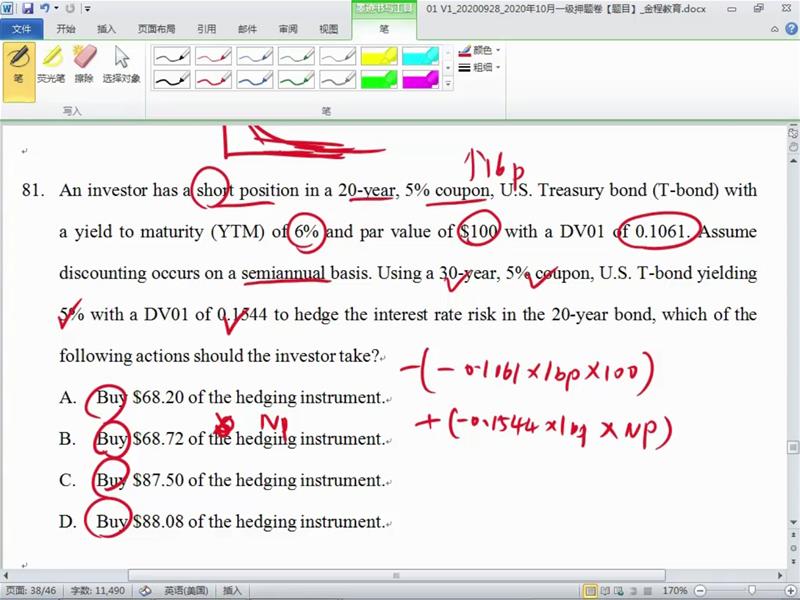Screen dimensions: 800x600
Task: Switch to print layout view button
Action: pyautogui.click(x=591, y=591)
